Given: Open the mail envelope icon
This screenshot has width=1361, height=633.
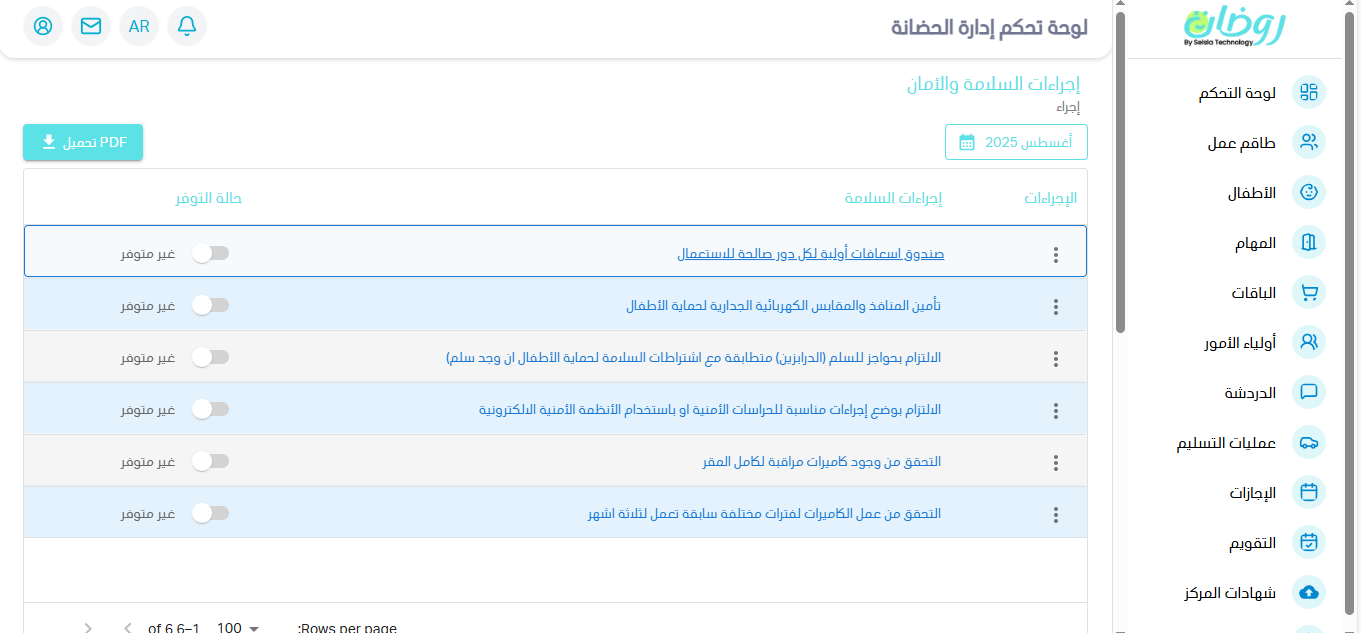Looking at the screenshot, I should point(90,26).
